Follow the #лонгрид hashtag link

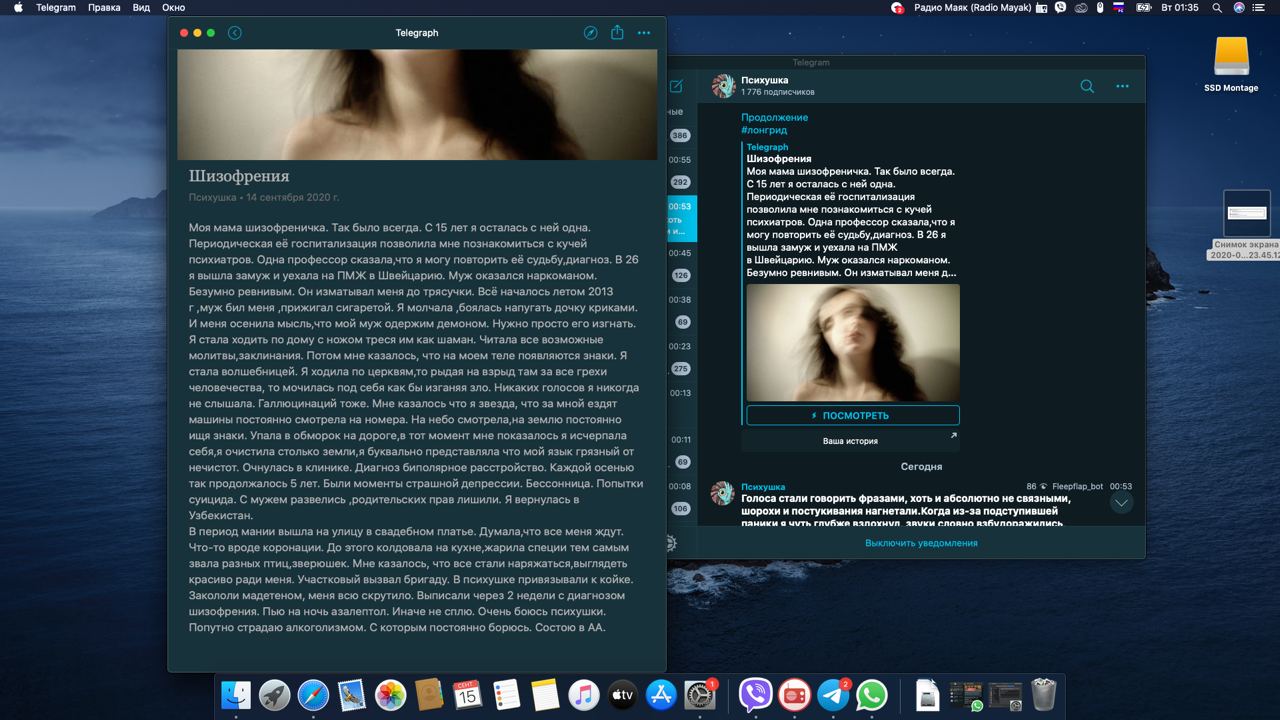coord(764,130)
